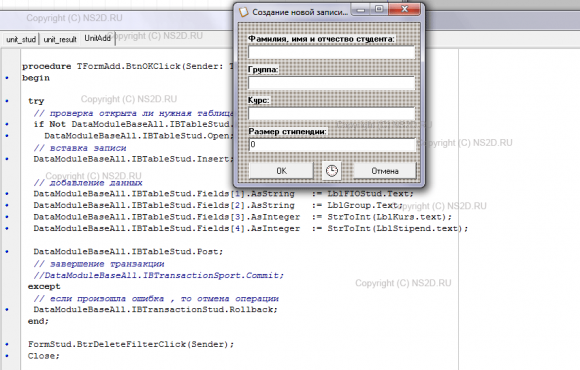Click gutter dot next to the 'Close;' line
The width and height of the screenshot is (580, 370).
coord(7,356)
